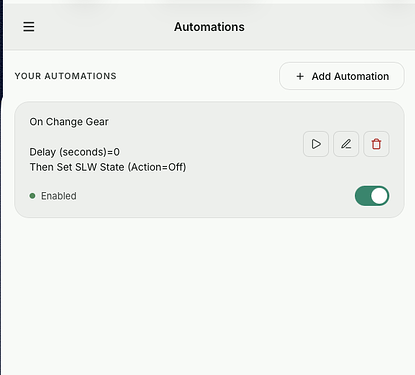Open the On Change Gear automation title
Screen dimensions: 415x375
pyautogui.click(x=69, y=122)
